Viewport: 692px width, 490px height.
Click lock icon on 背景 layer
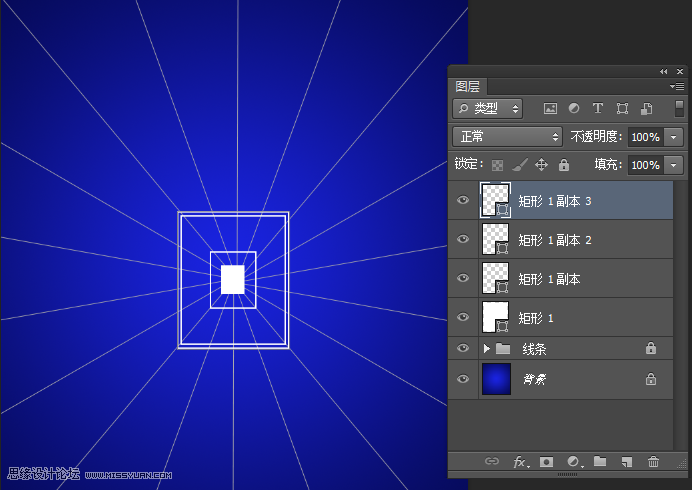651,379
